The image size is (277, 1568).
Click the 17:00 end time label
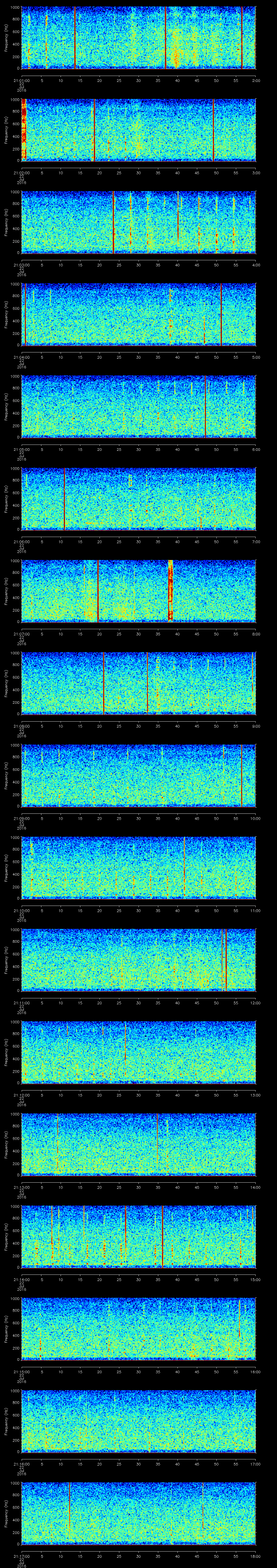point(255,1464)
